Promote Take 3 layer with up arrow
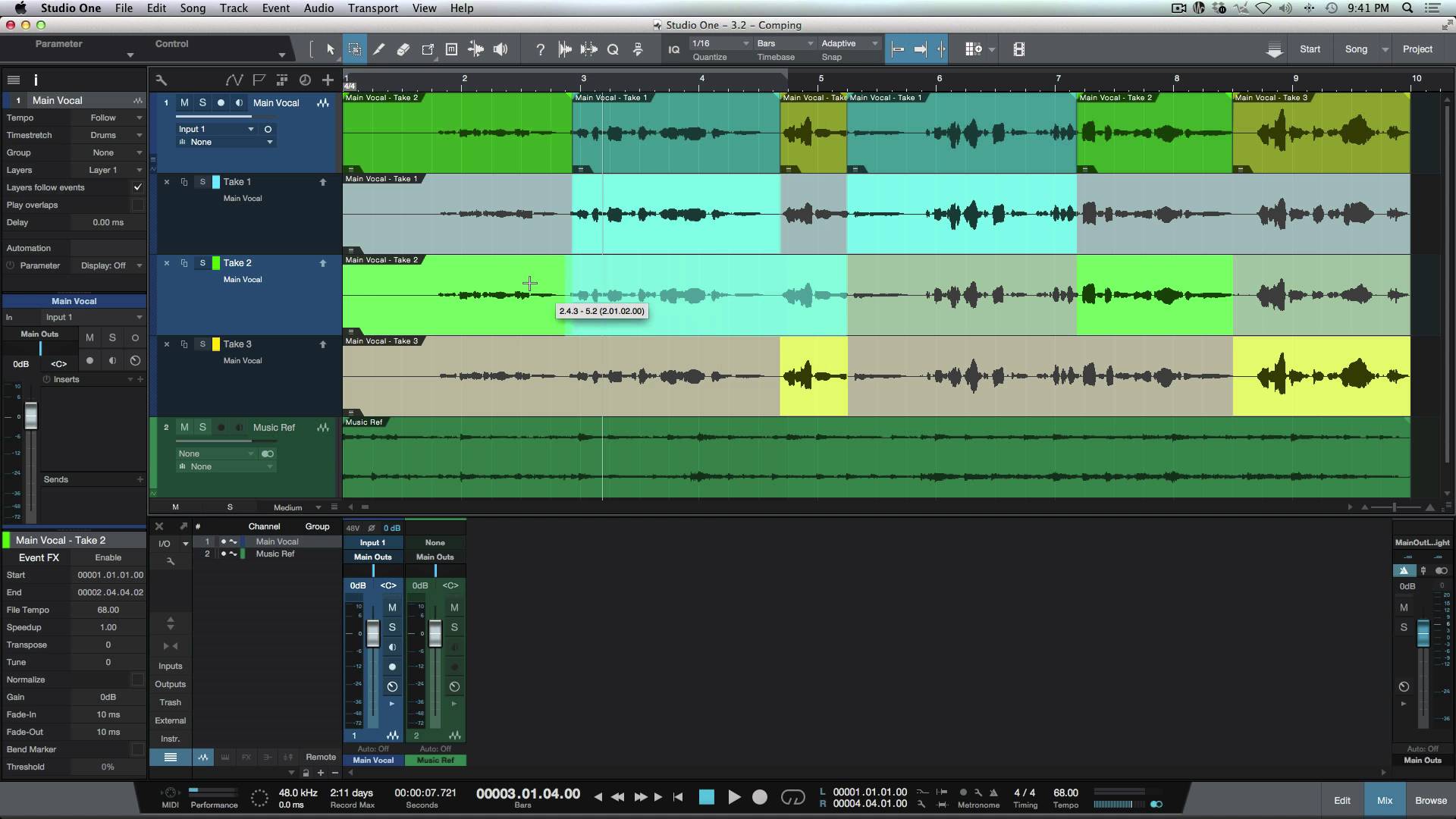Screen dimensions: 1456x819 [x=322, y=344]
